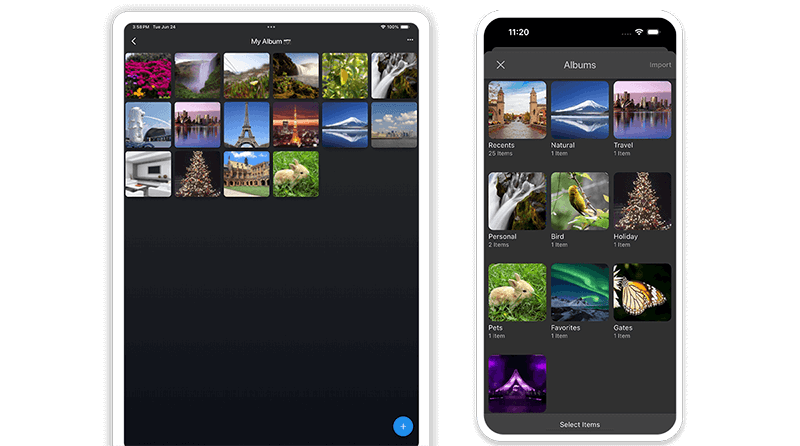
Task: Select the Bird album
Action: tap(579, 201)
